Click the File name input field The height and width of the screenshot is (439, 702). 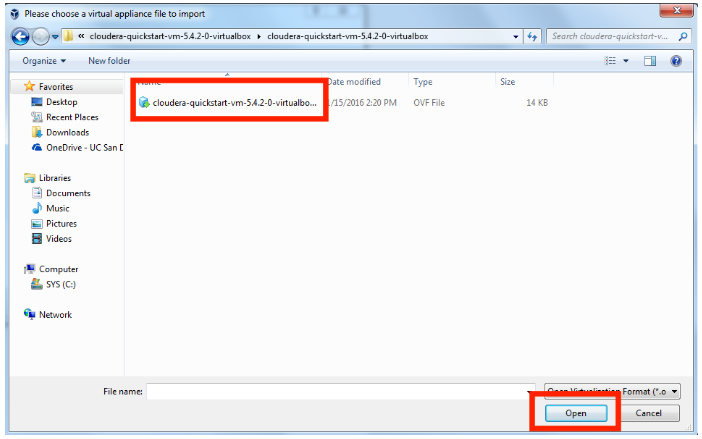coord(340,392)
